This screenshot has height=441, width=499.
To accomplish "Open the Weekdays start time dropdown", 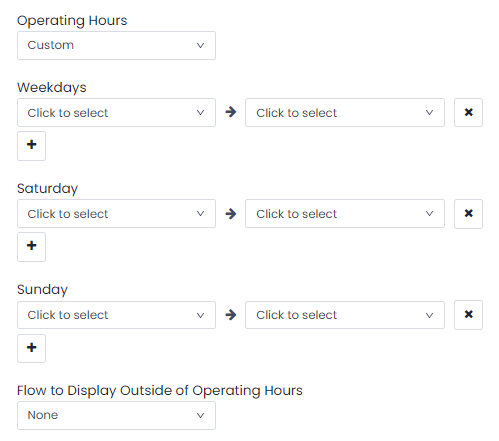I will 116,112.
